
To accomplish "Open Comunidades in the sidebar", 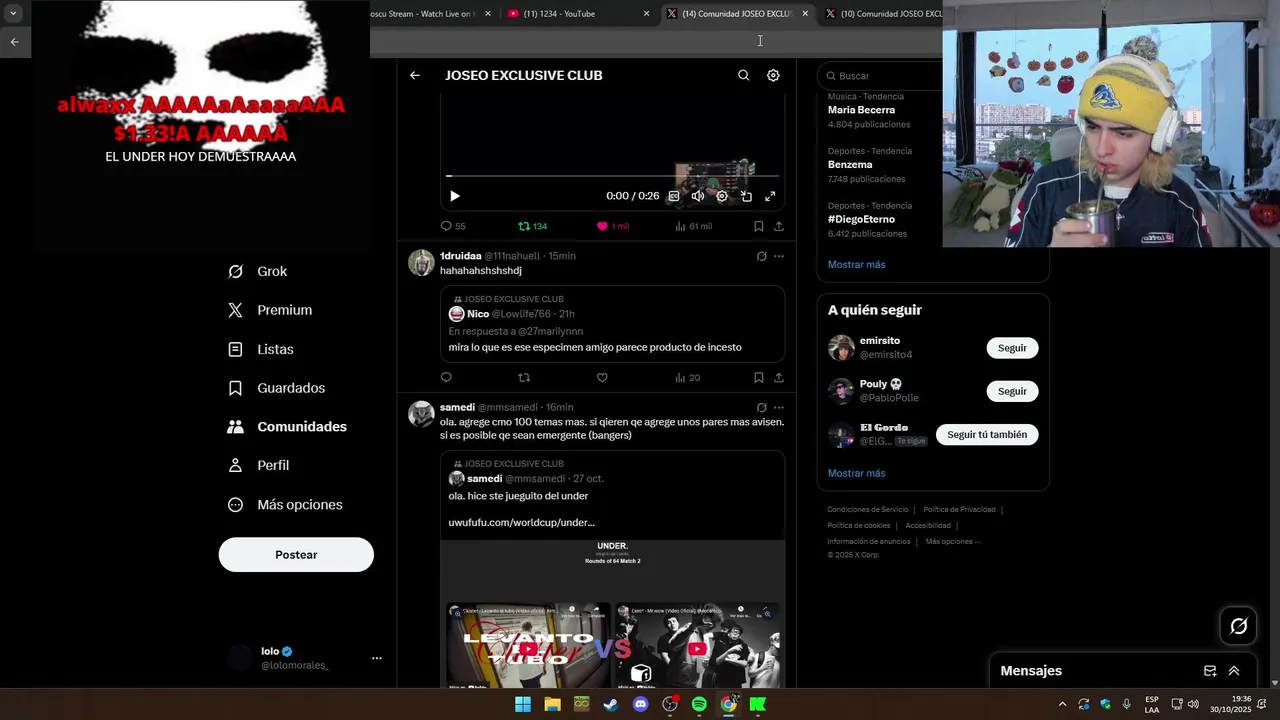I will 288,426.
